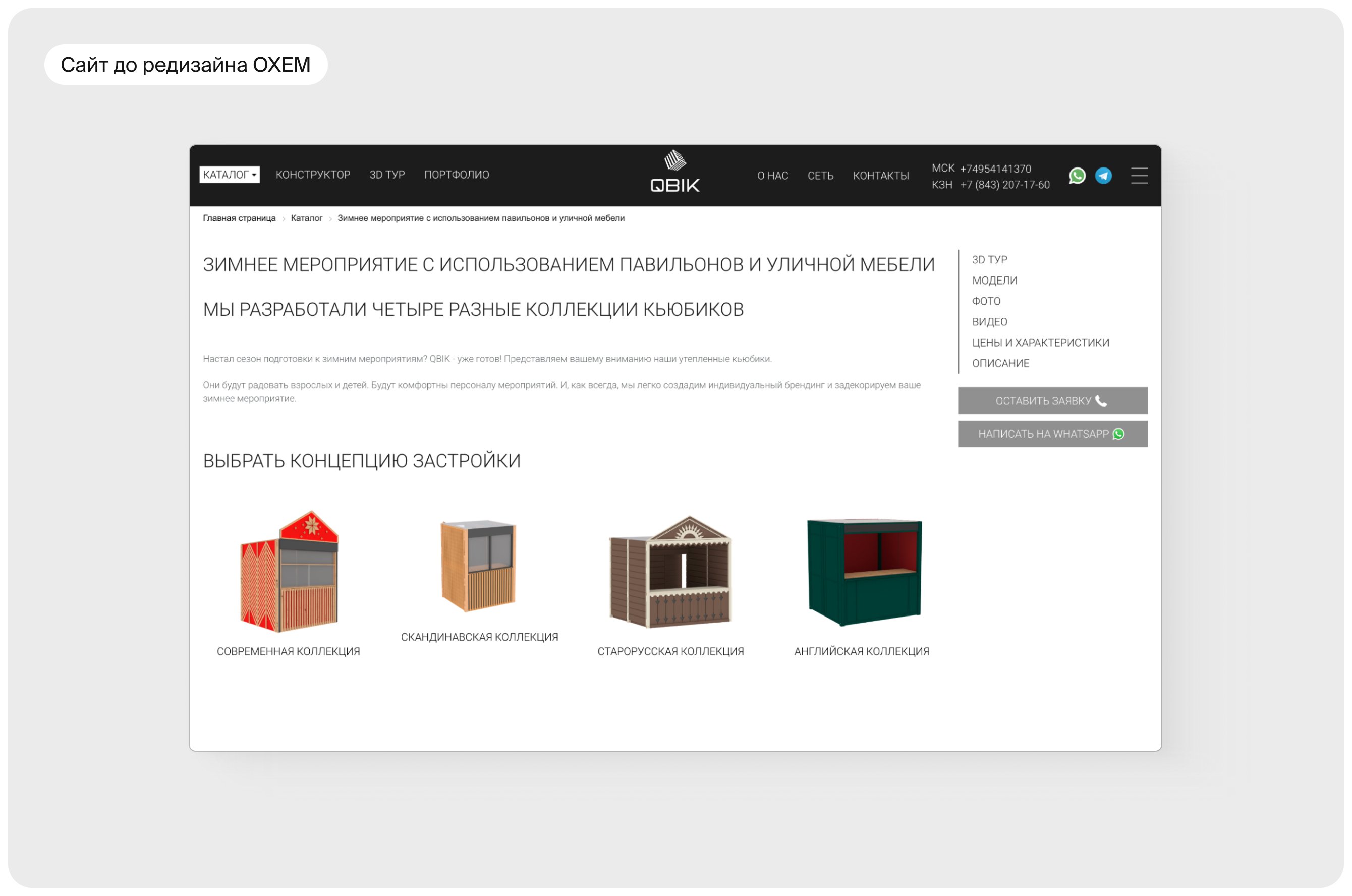Go to Каталог breadcrumb link
The width and height of the screenshot is (1352, 896).
click(x=306, y=218)
